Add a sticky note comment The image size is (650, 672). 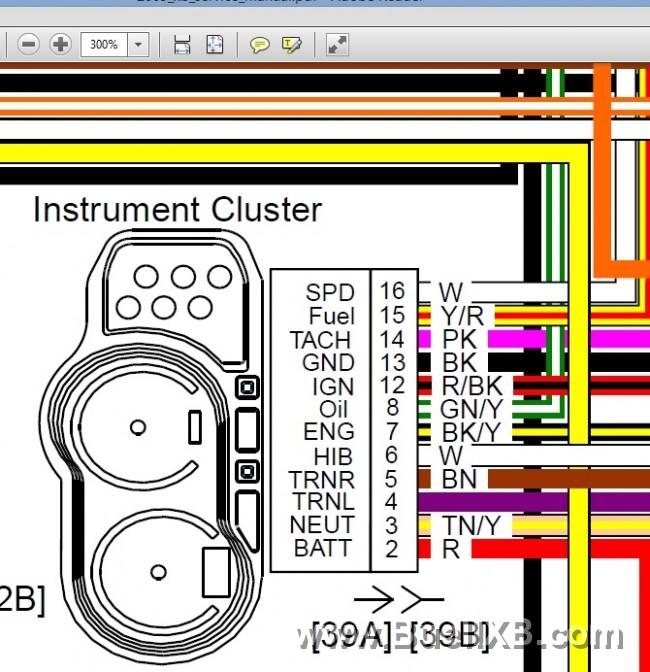tap(260, 45)
